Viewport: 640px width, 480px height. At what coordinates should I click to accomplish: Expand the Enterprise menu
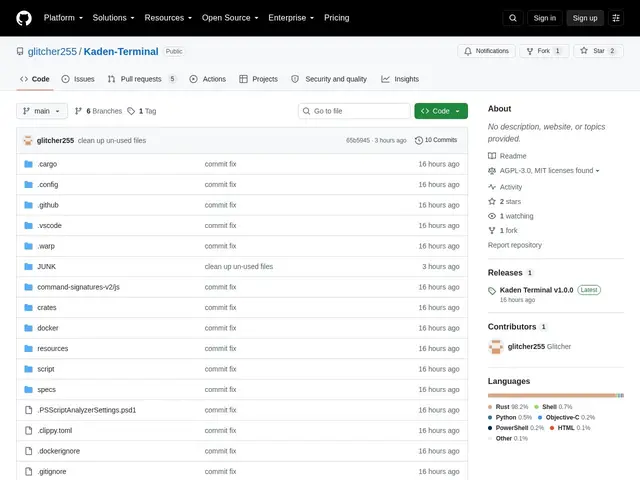click(x=291, y=18)
